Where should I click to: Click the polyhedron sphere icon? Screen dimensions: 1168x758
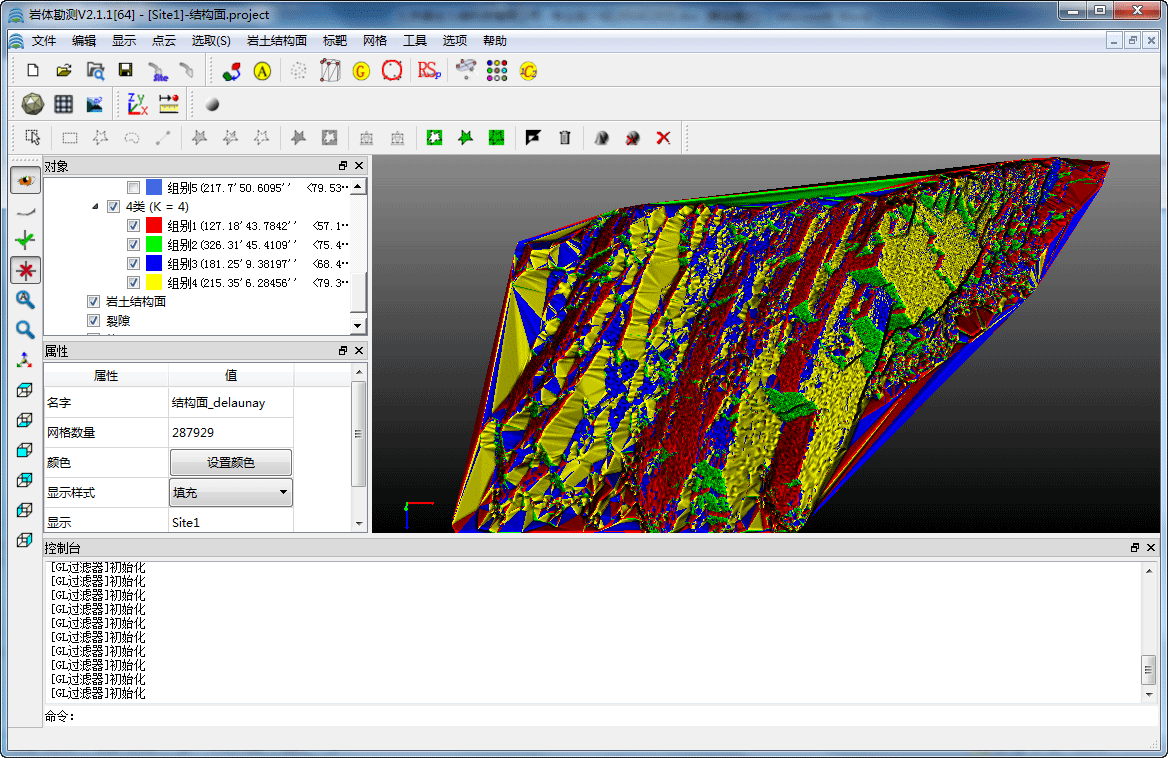(x=32, y=104)
